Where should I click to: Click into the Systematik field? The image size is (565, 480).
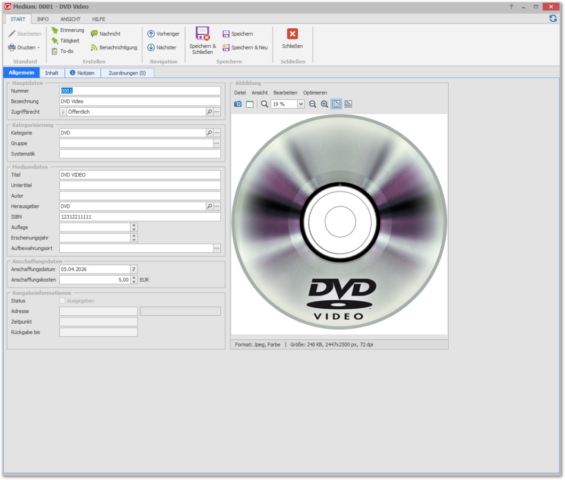coord(140,154)
